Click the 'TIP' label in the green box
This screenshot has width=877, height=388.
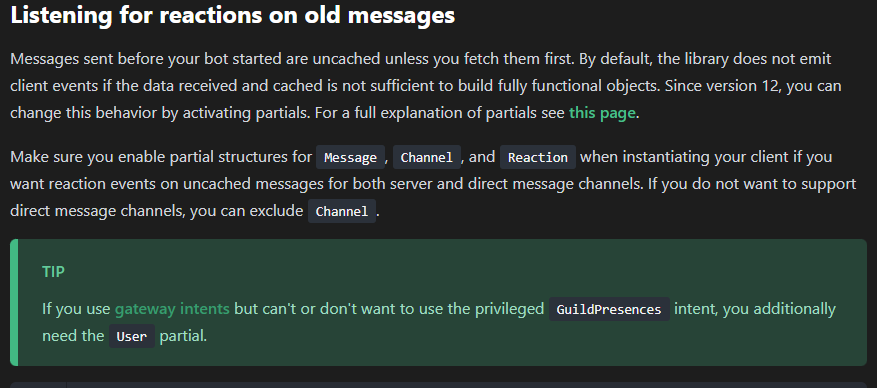[x=53, y=272]
